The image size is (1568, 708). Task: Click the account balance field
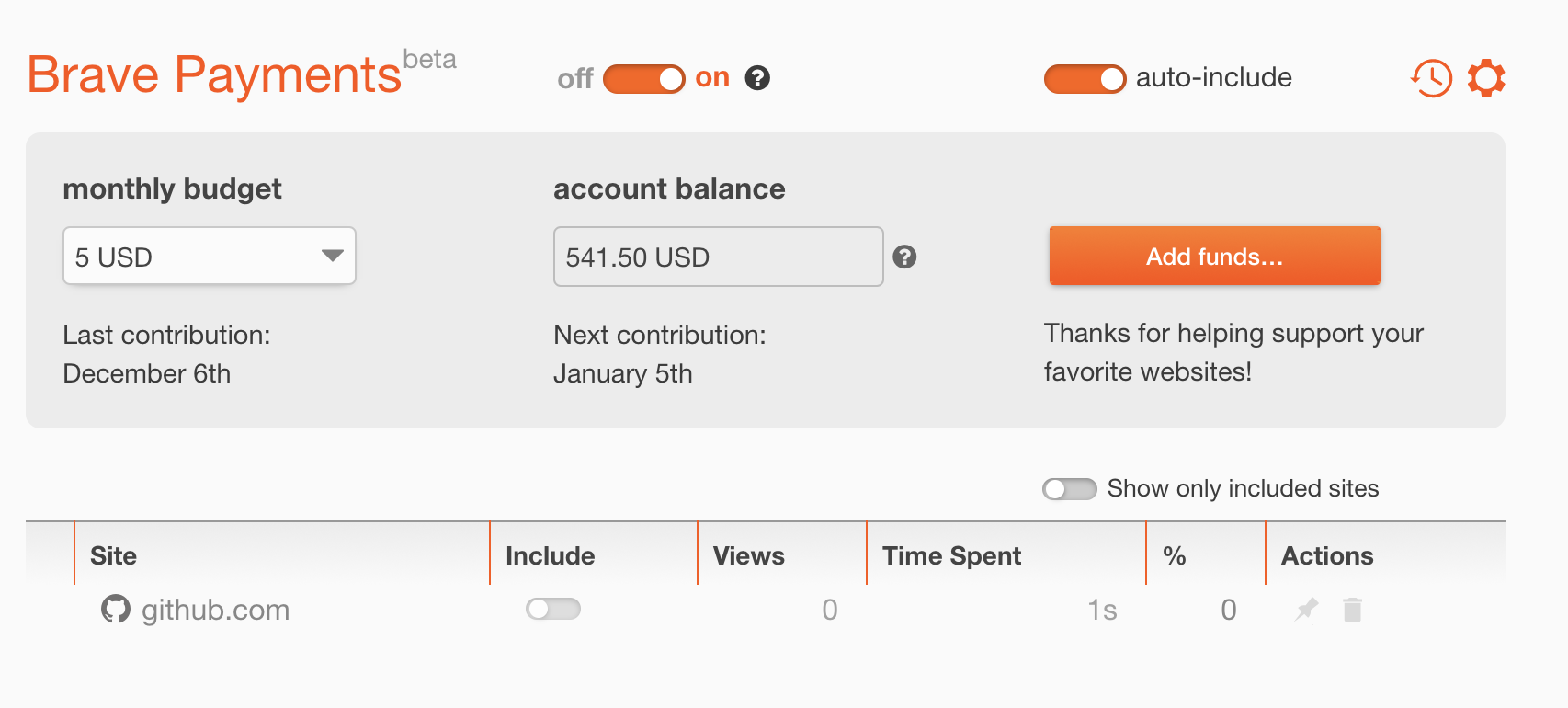coord(717,257)
